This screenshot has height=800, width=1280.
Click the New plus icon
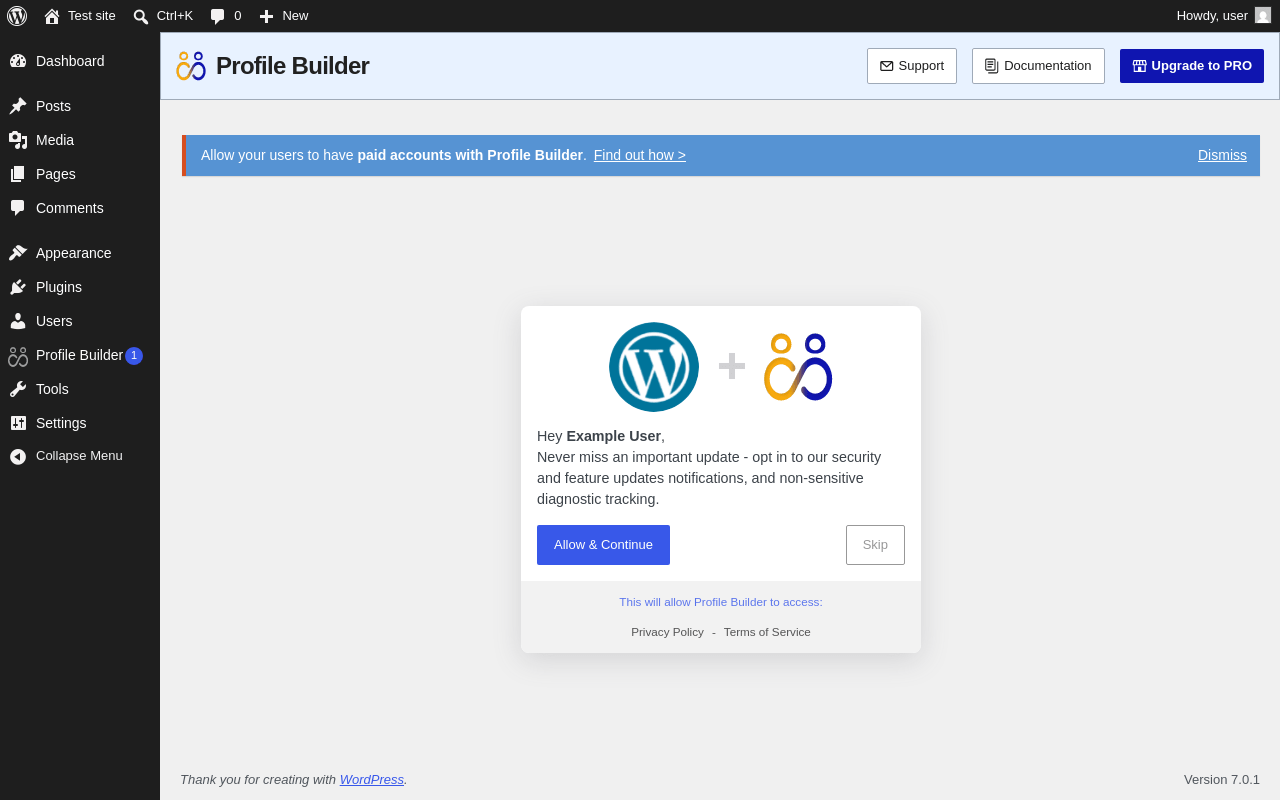[266, 16]
